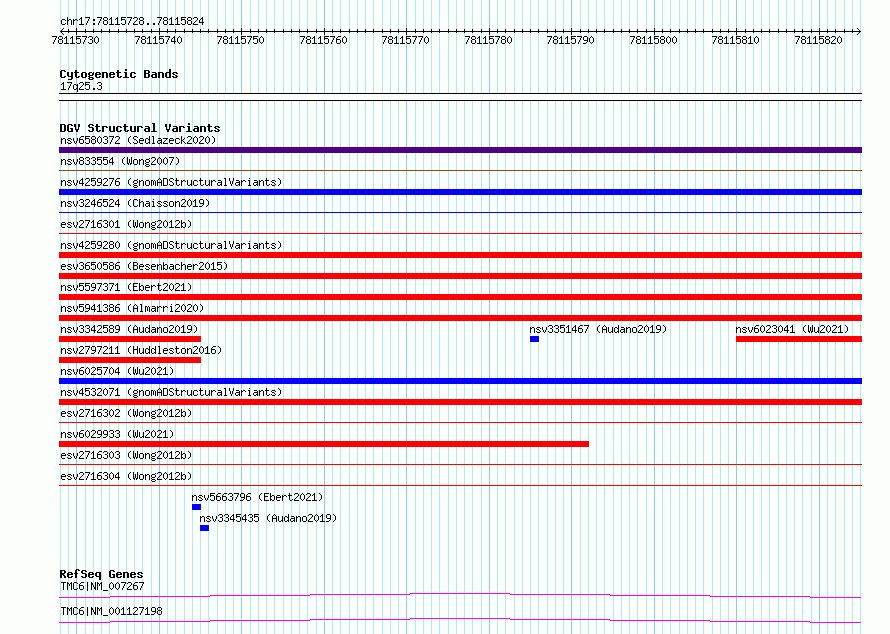Open esv2716301 (Wong2012b) variant label
Viewport: 890px width, 634px height.
pyautogui.click(x=126, y=224)
